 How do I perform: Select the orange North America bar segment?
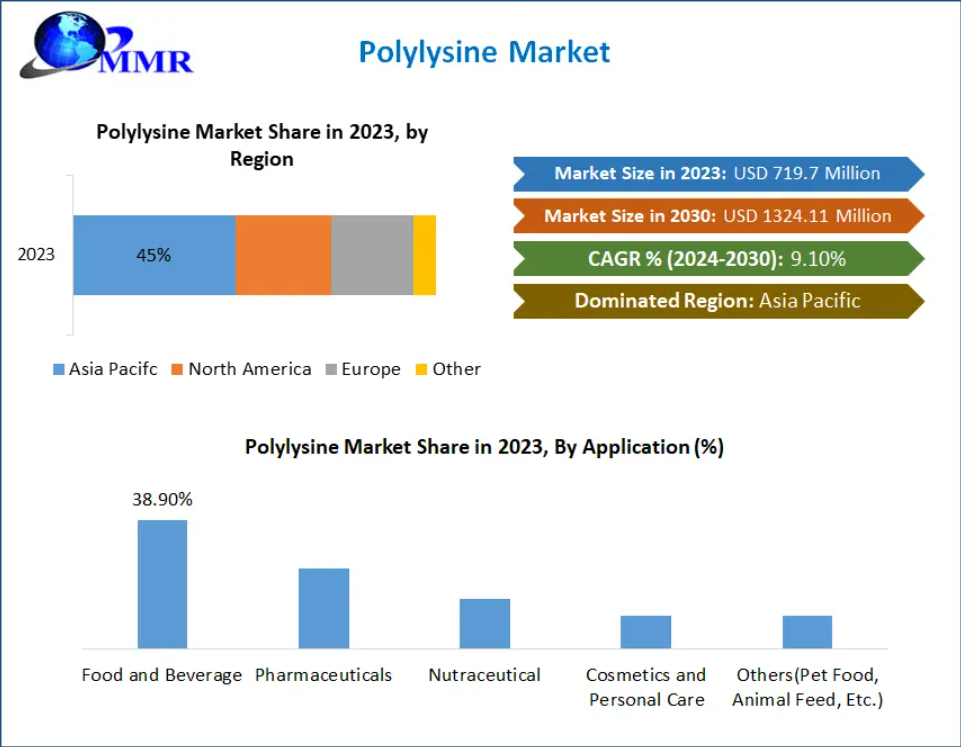click(x=283, y=255)
